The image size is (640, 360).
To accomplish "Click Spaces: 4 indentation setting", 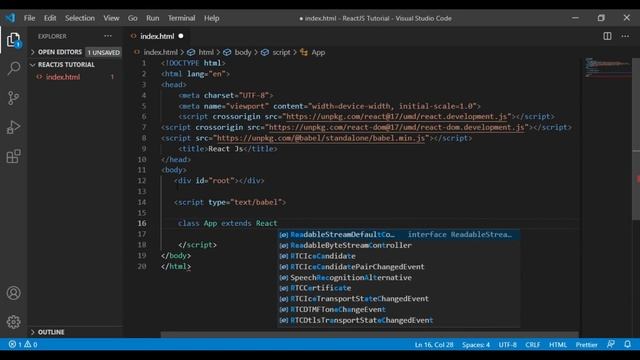I will (x=476, y=344).
